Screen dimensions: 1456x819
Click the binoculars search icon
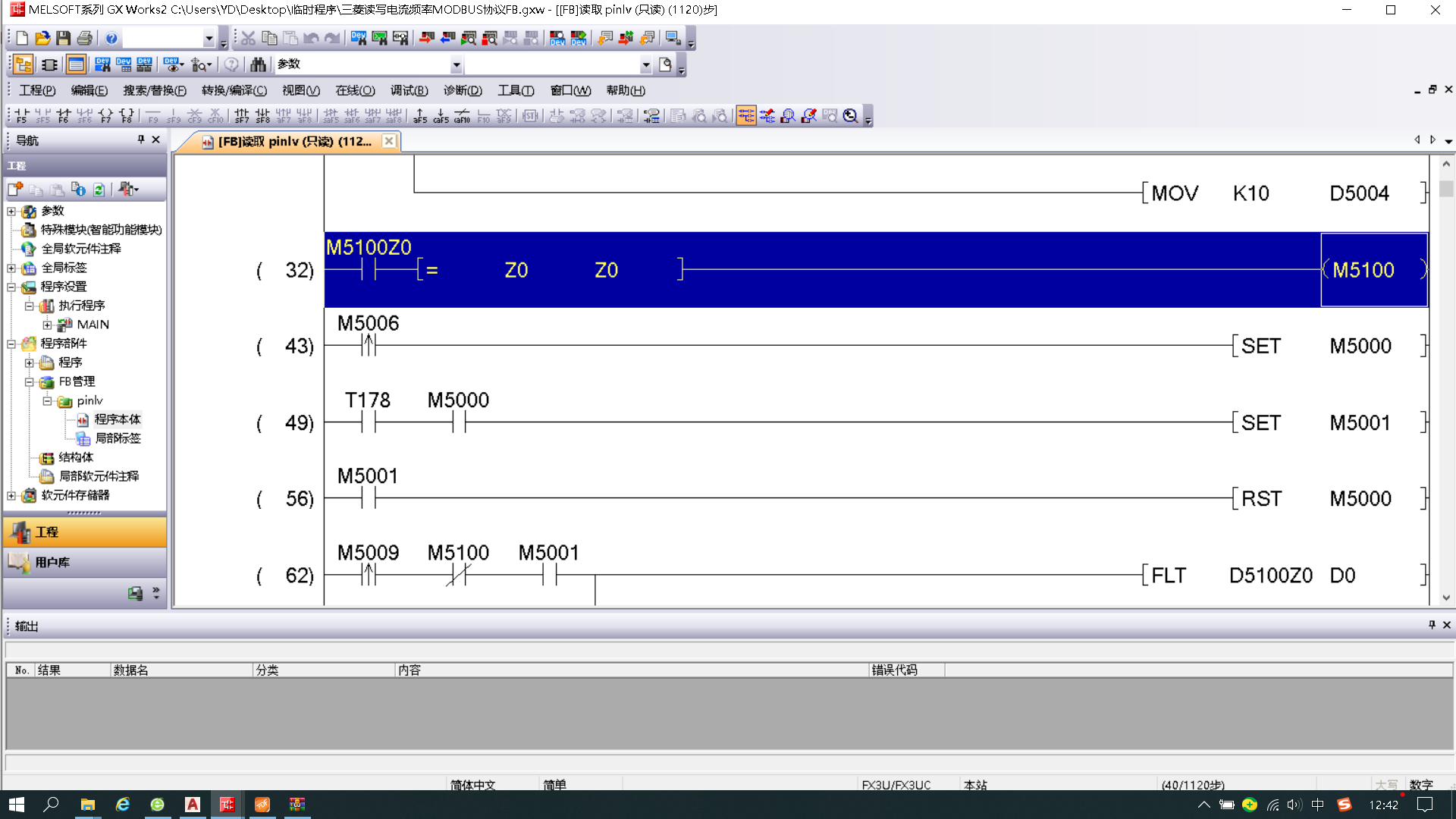[x=258, y=64]
